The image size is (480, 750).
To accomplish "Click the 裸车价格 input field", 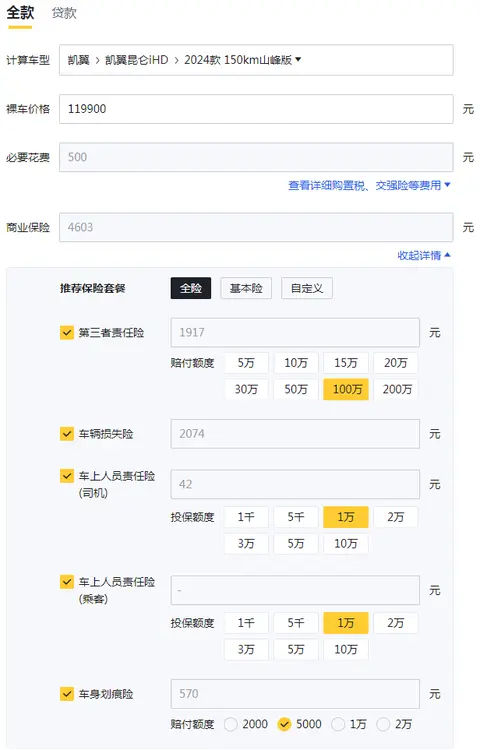I will 256,109.
